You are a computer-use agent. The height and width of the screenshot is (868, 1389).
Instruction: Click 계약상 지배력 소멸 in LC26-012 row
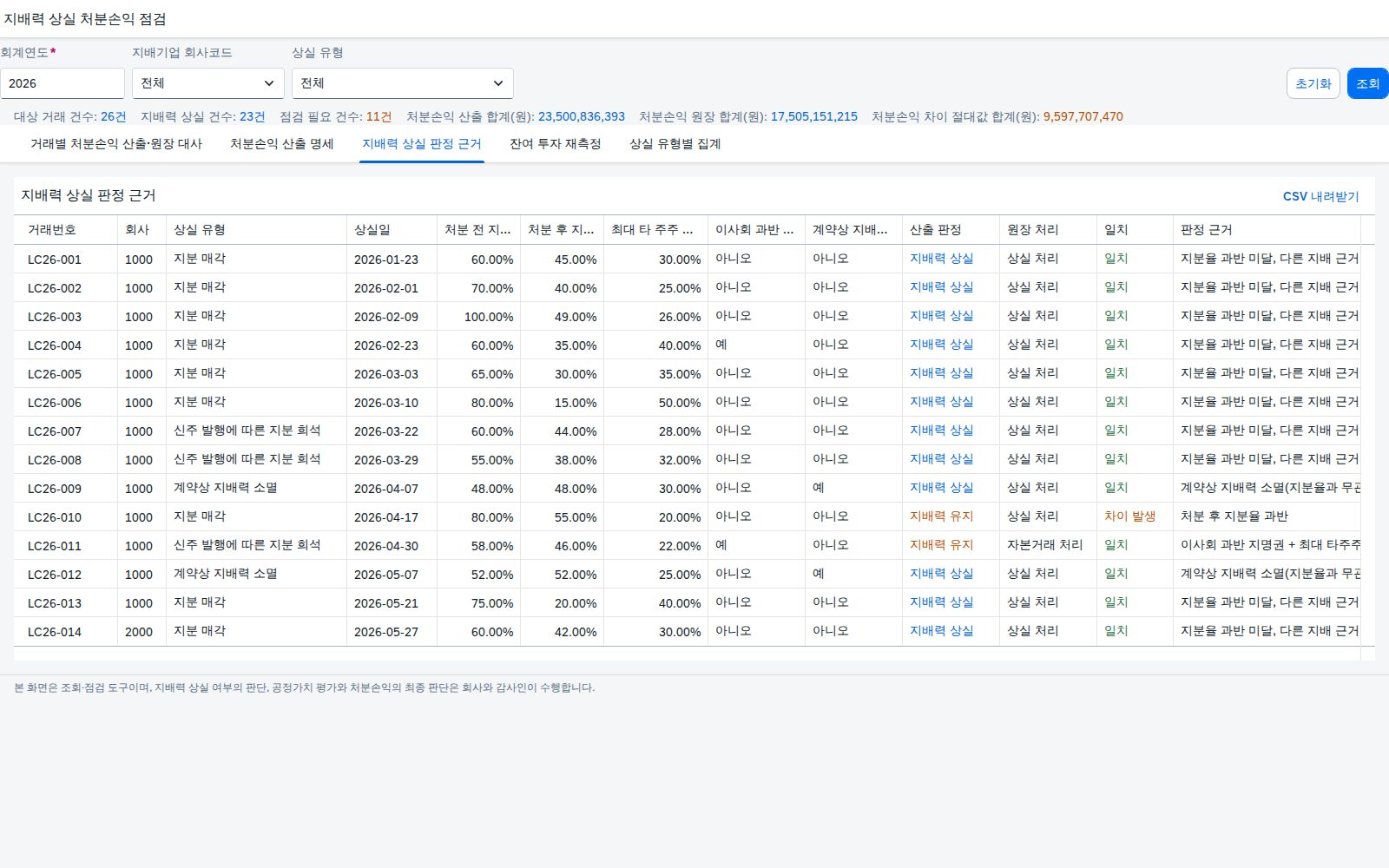coord(226,574)
